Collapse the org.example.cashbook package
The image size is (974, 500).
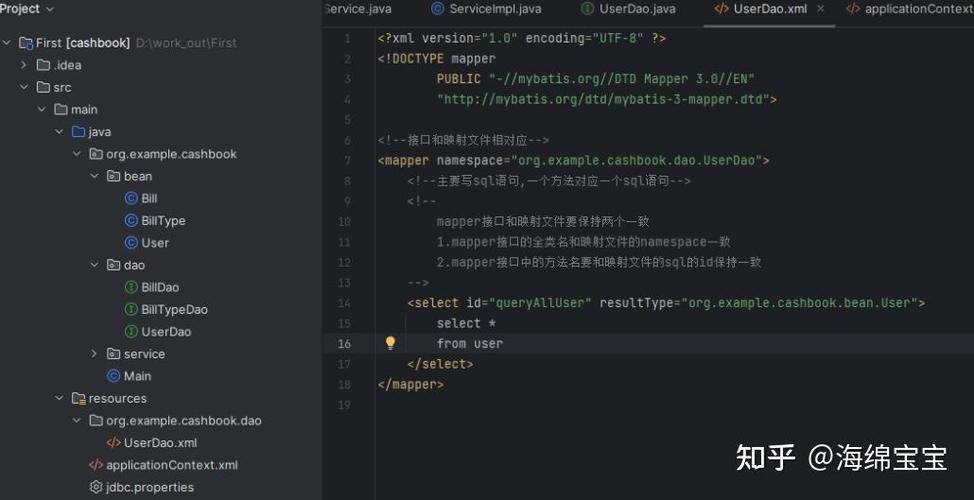click(x=76, y=153)
